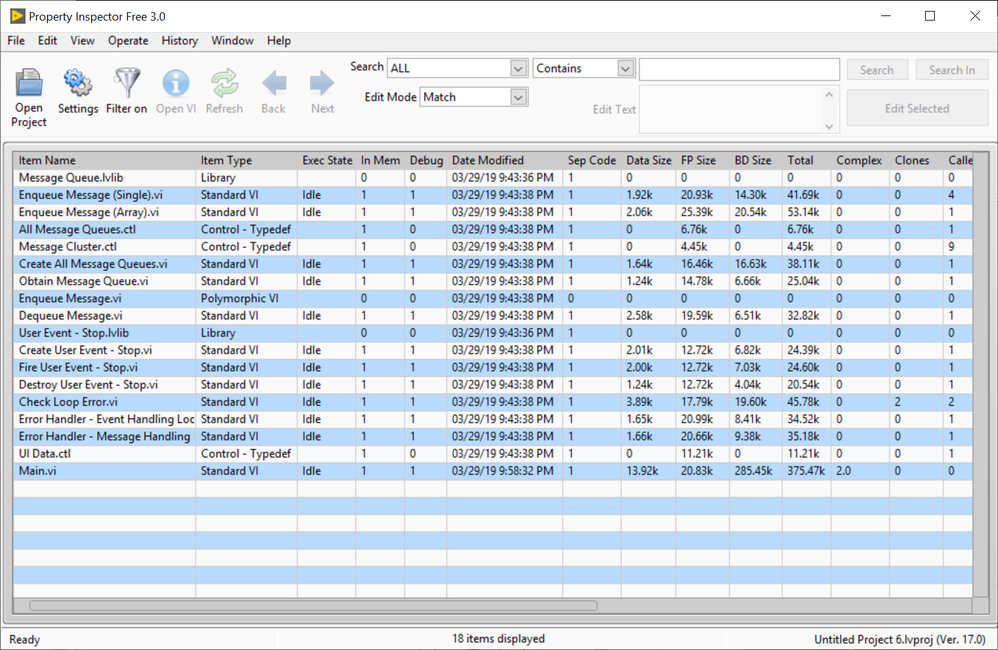998x650 pixels.
Task: Open the Operate menu
Action: point(128,41)
